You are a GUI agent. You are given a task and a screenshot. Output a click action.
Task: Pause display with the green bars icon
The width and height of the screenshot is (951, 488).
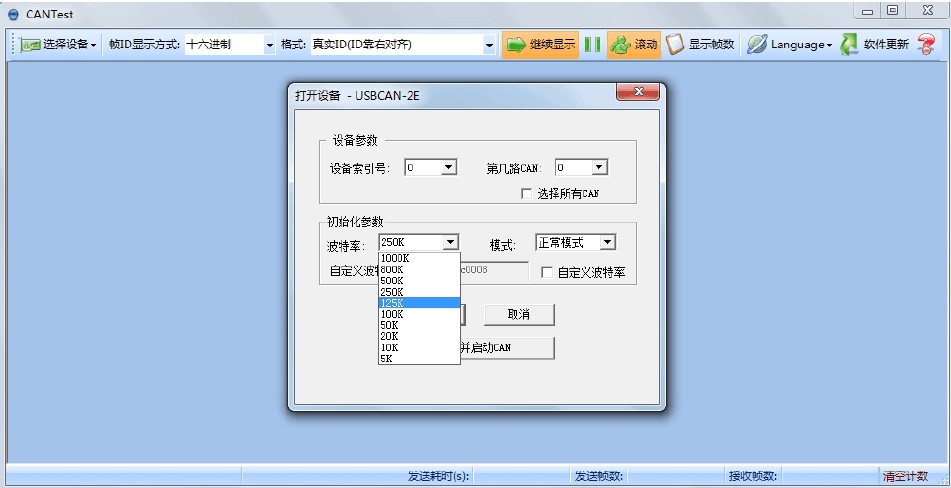(593, 44)
